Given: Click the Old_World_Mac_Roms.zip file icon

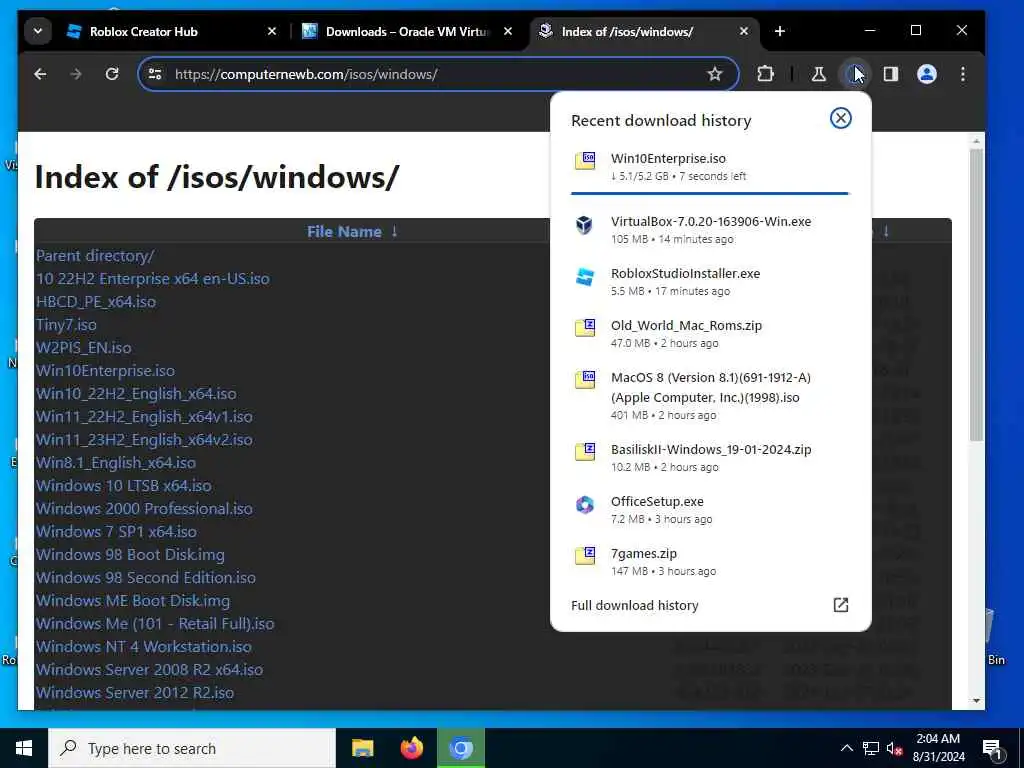Looking at the screenshot, I should (585, 328).
